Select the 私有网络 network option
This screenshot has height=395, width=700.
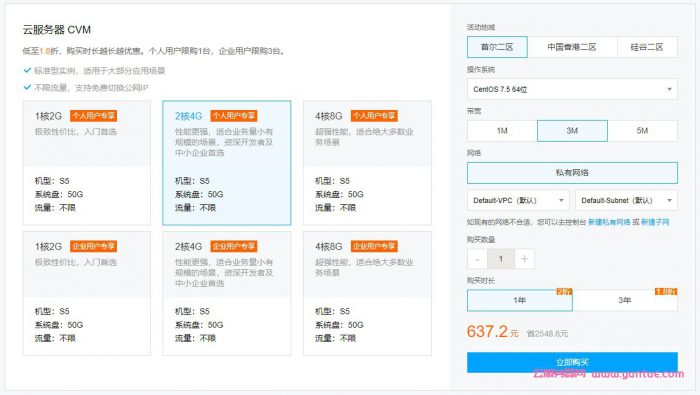click(572, 173)
